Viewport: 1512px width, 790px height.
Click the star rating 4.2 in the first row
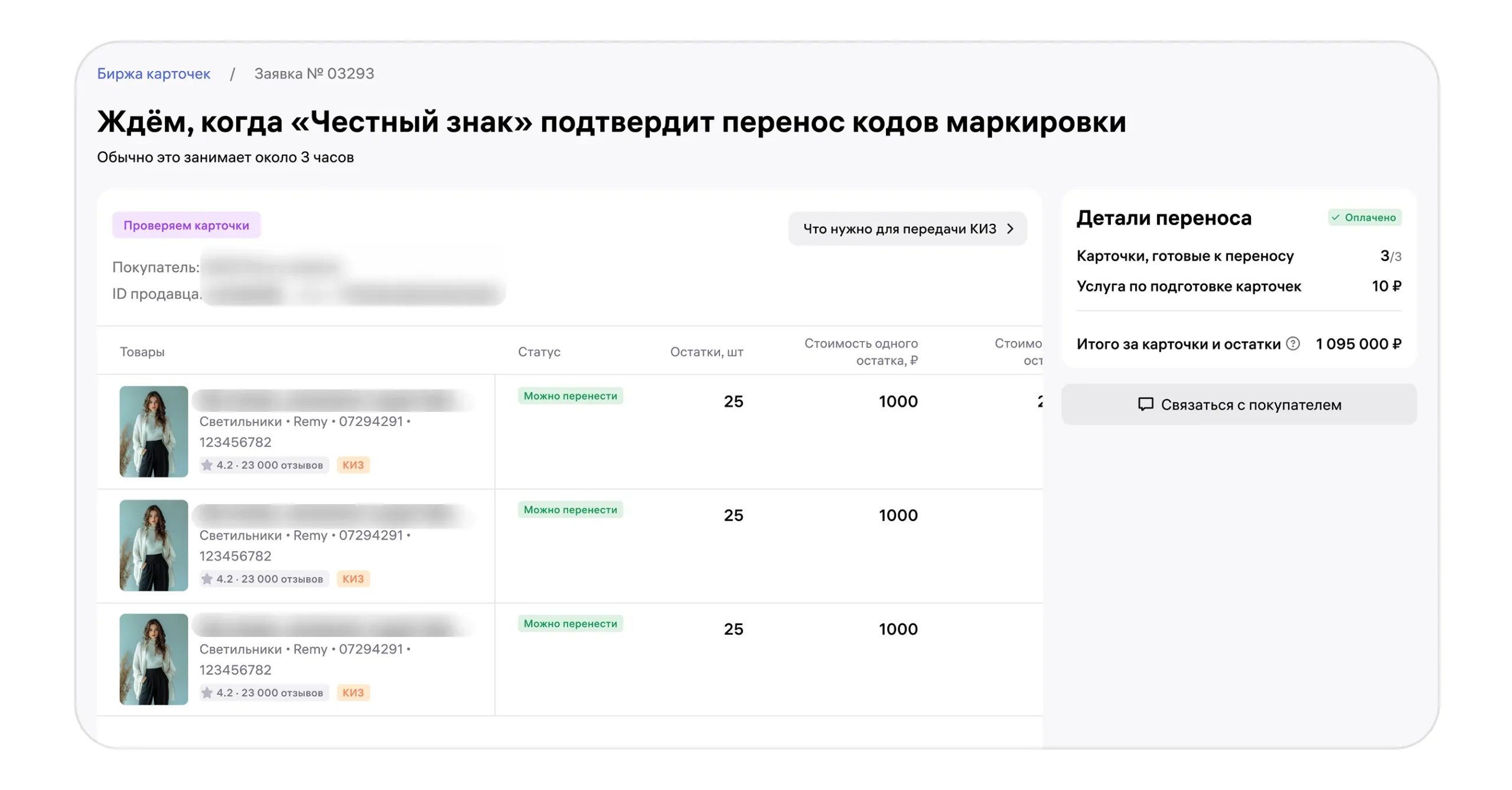pos(263,465)
